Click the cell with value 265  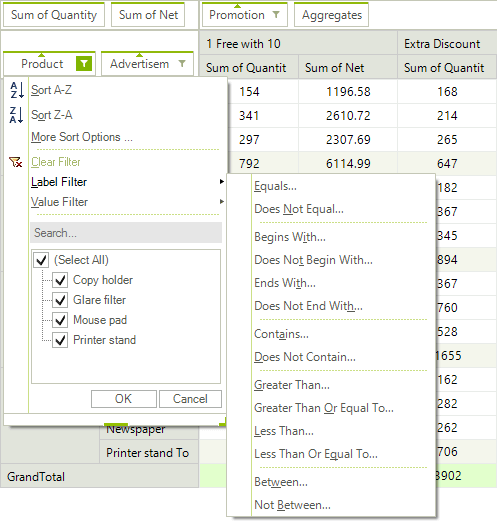click(447, 140)
